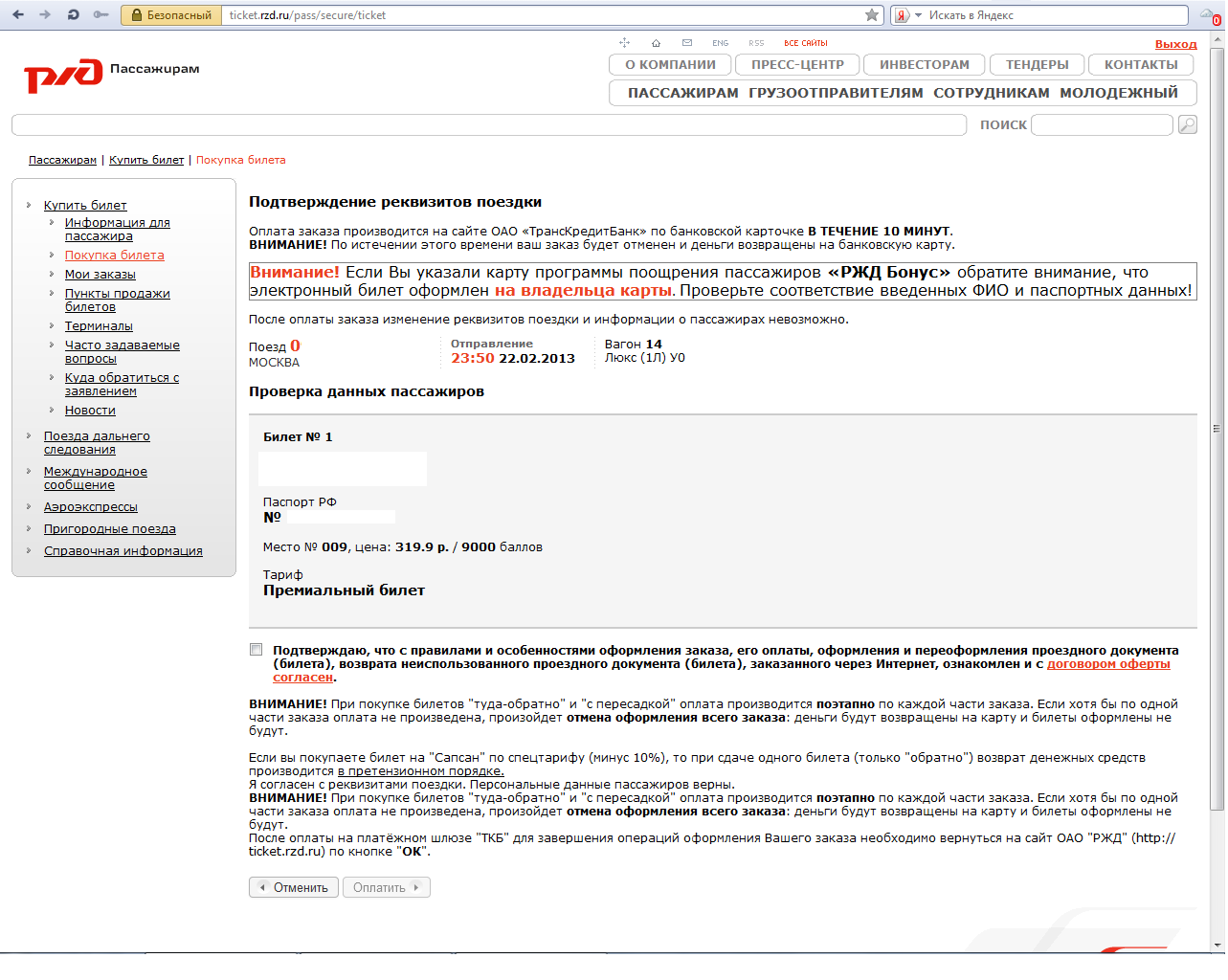Open the договором оферты link

click(1107, 664)
